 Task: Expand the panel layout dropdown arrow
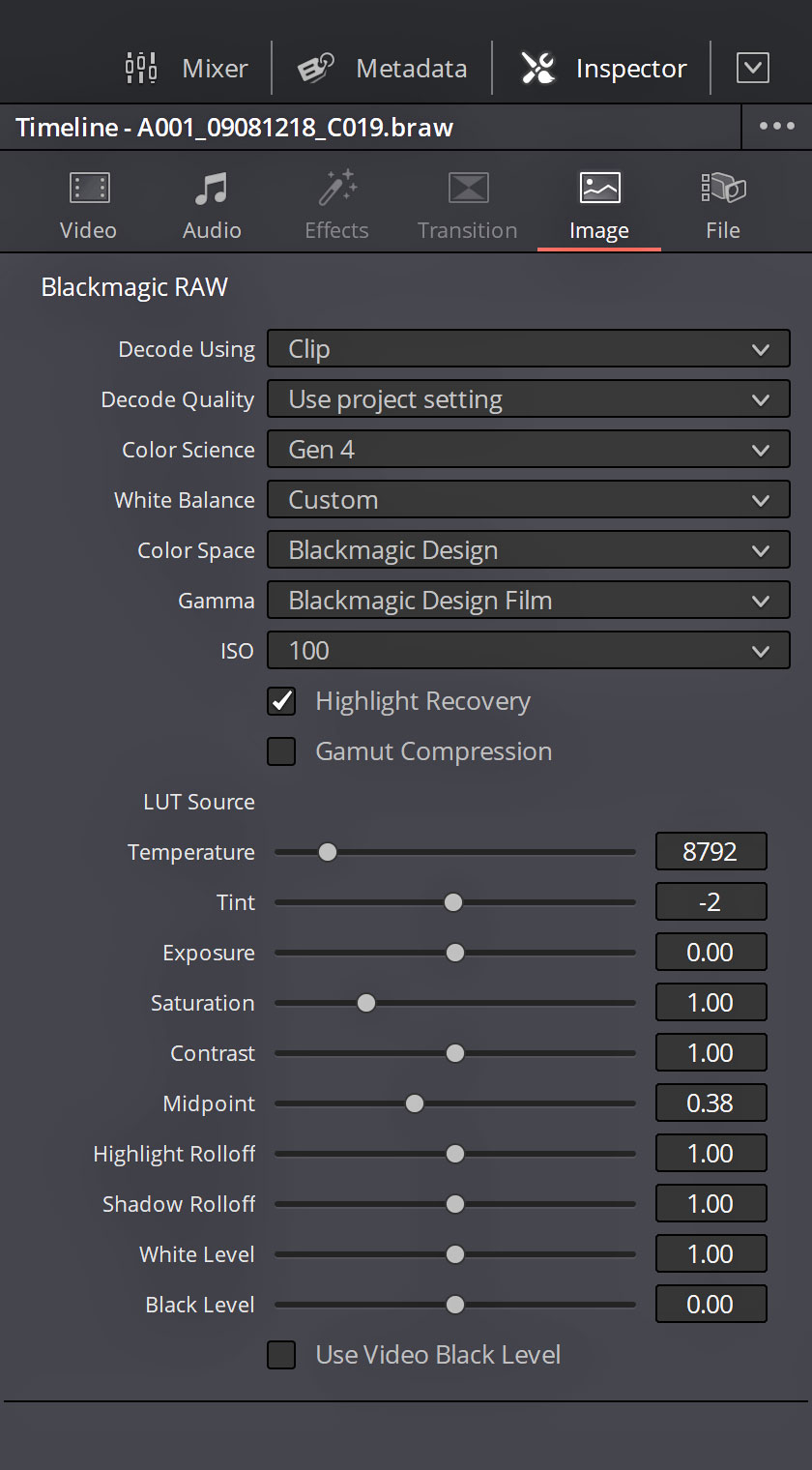[753, 68]
